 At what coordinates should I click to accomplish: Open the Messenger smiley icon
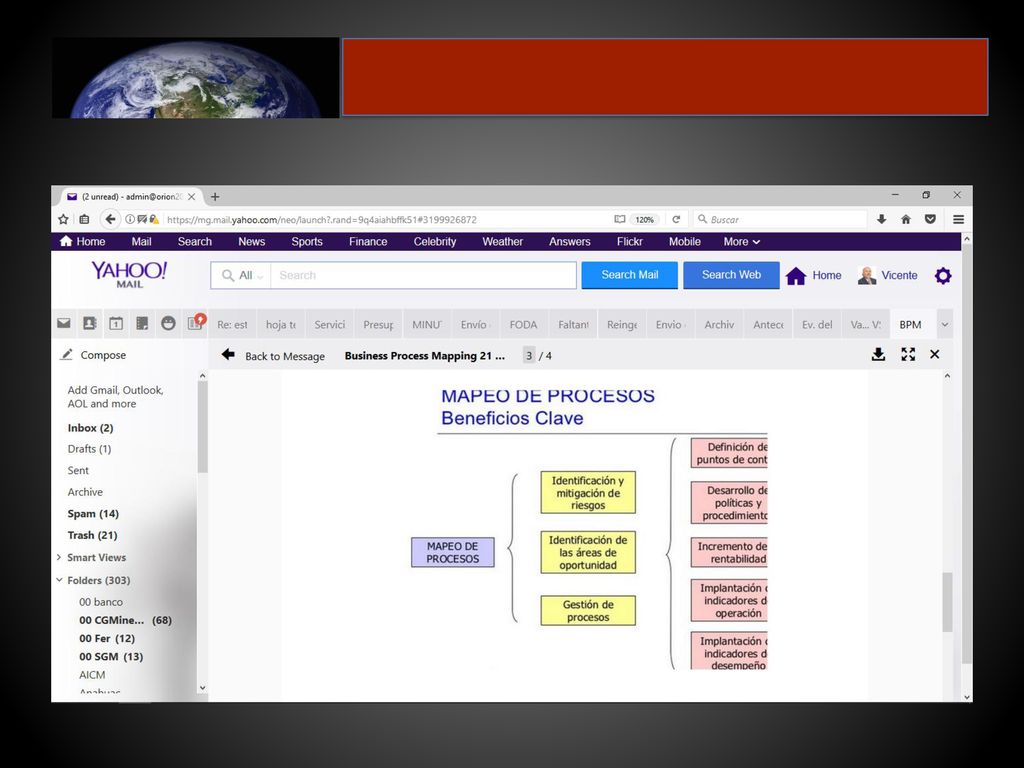coord(168,323)
